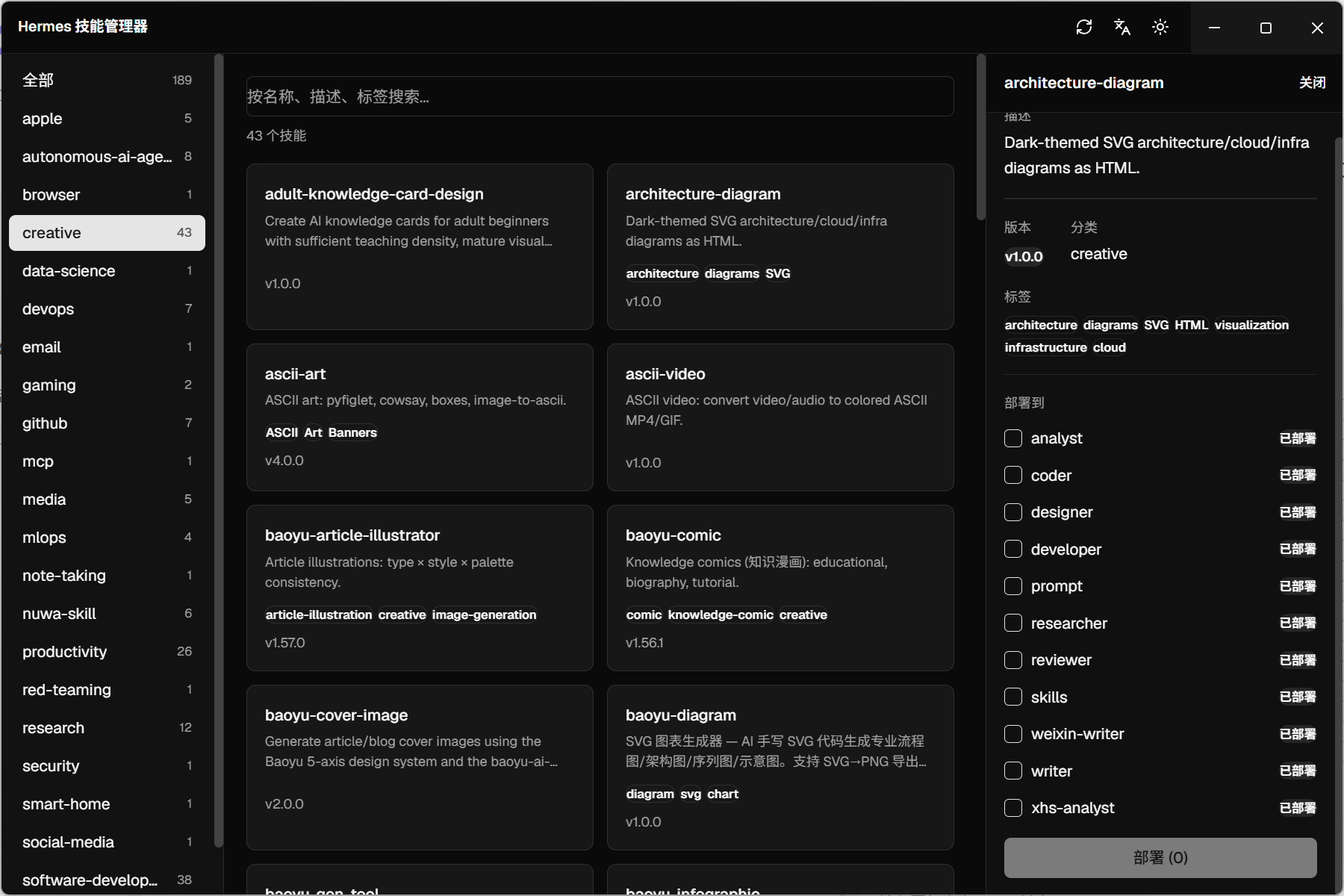Open the baoyu-diagram skill card

(780, 768)
